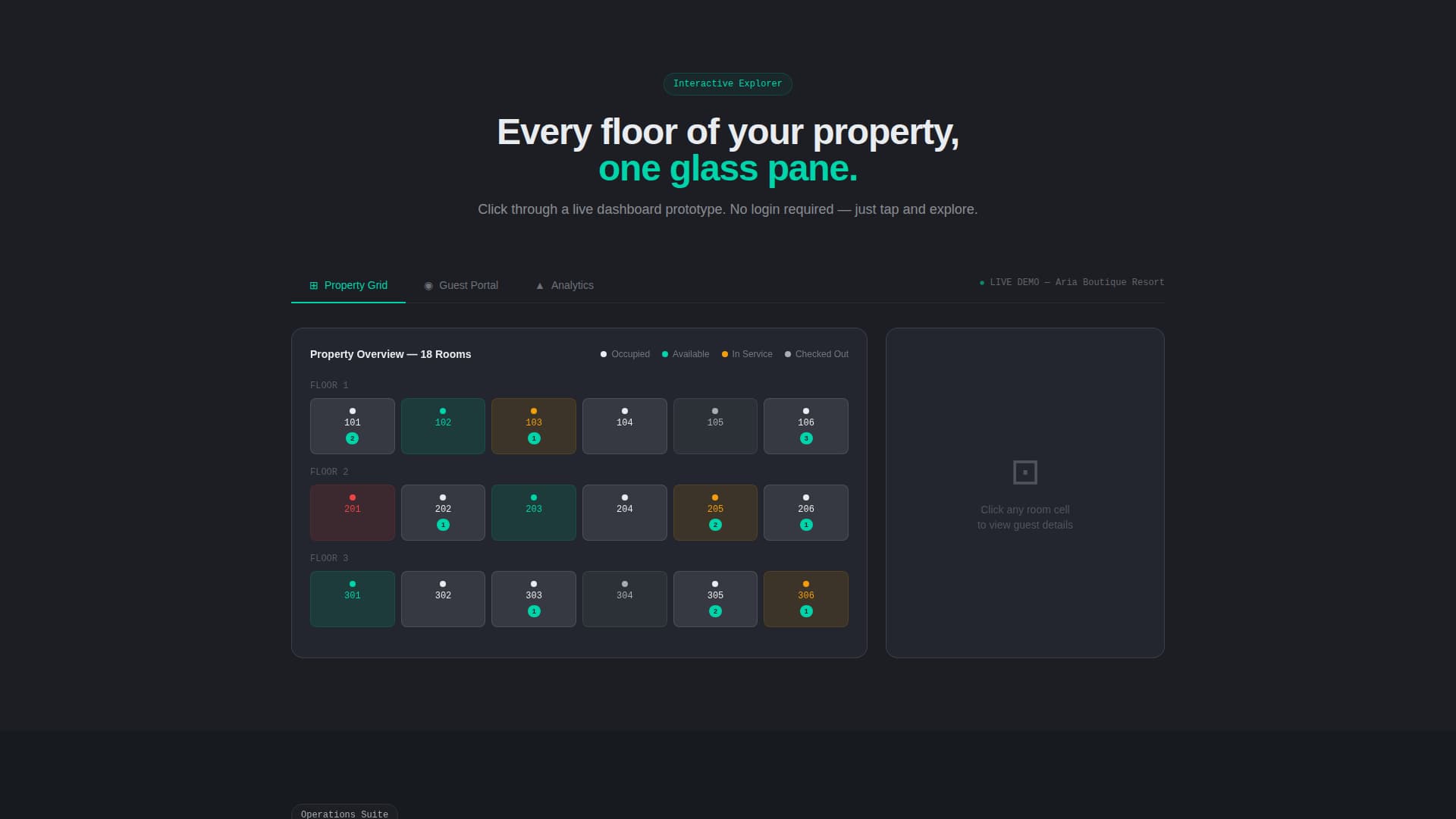Click the guest count badge on room 202
Image resolution: width=1456 pixels, height=819 pixels.
(x=443, y=525)
